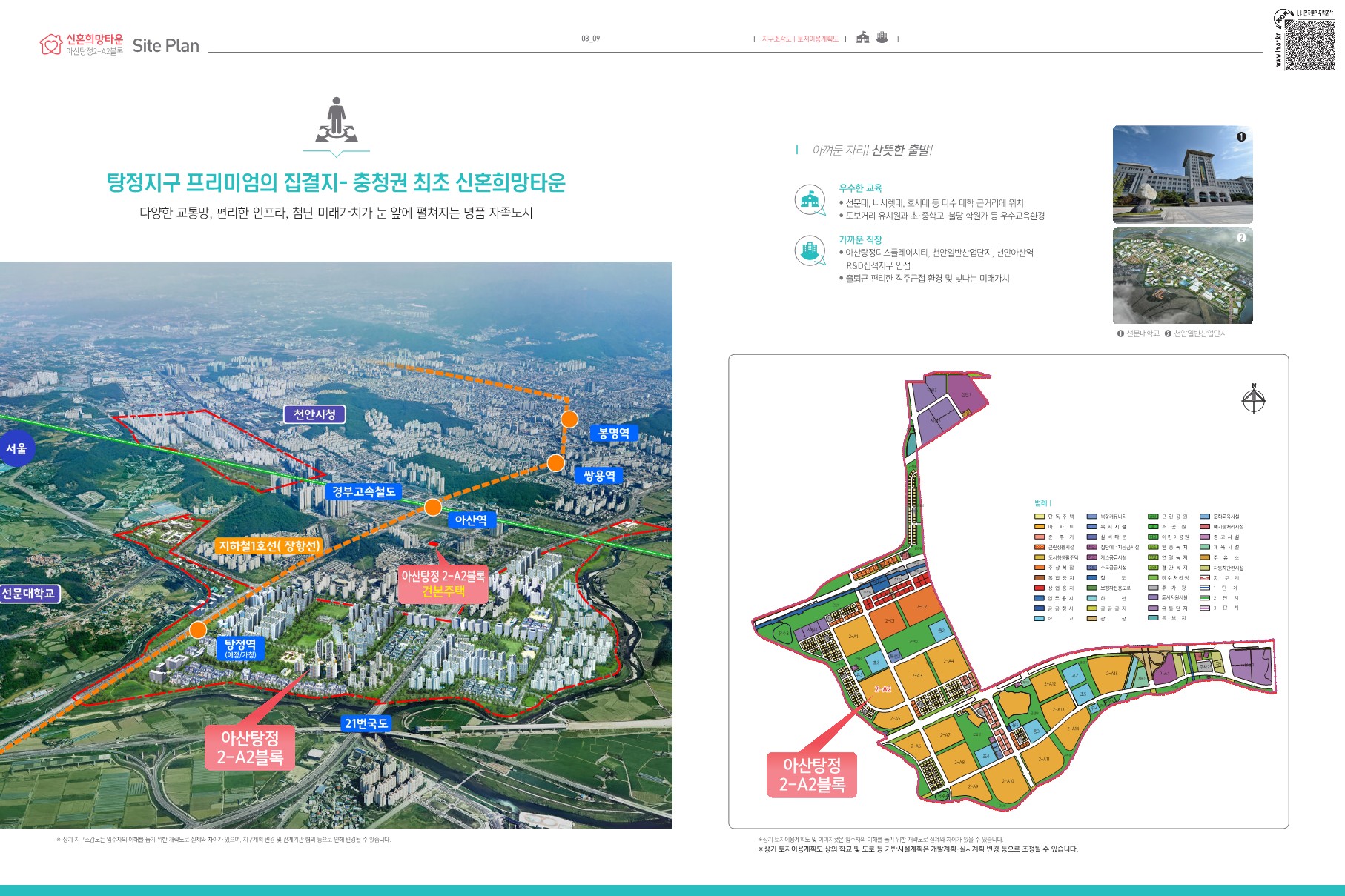Click the north compass on the land-use map
Viewport: 1345px width, 896px height.
[x=1254, y=399]
